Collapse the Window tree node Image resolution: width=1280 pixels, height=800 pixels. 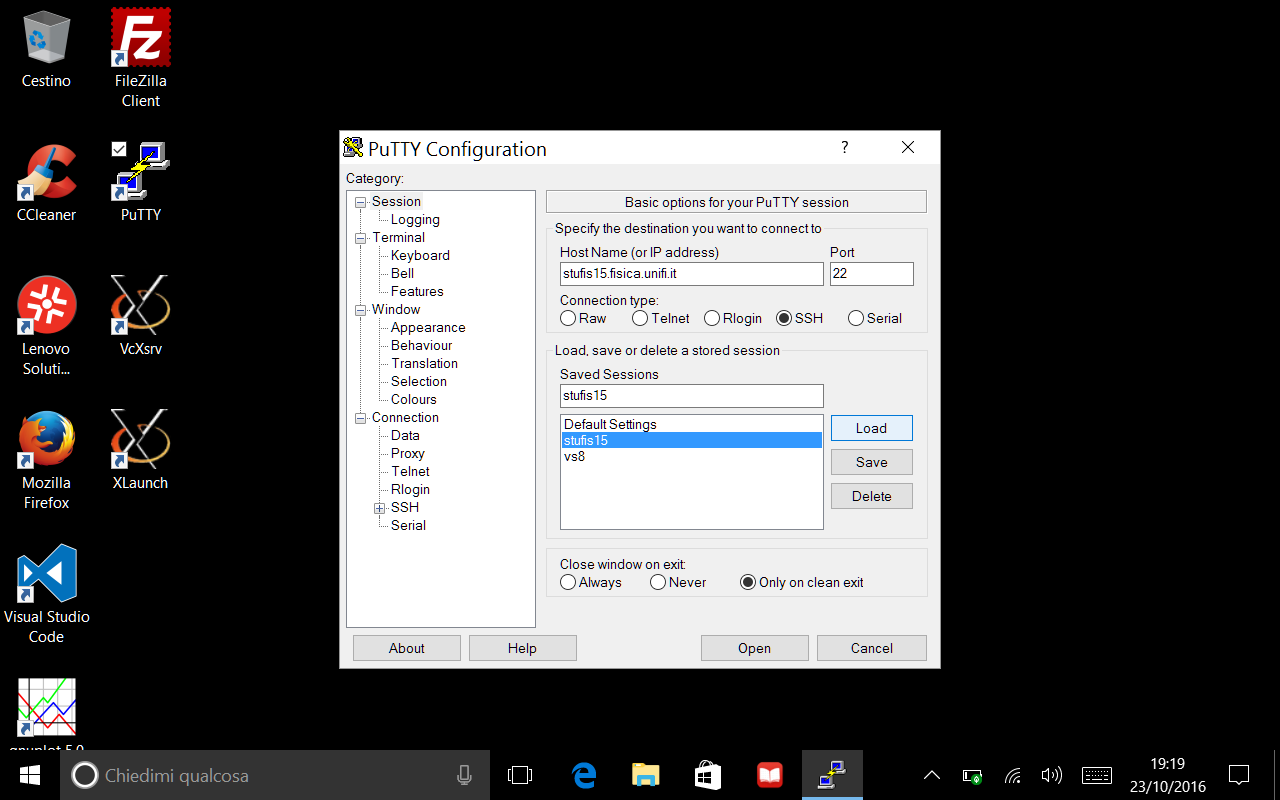361,310
